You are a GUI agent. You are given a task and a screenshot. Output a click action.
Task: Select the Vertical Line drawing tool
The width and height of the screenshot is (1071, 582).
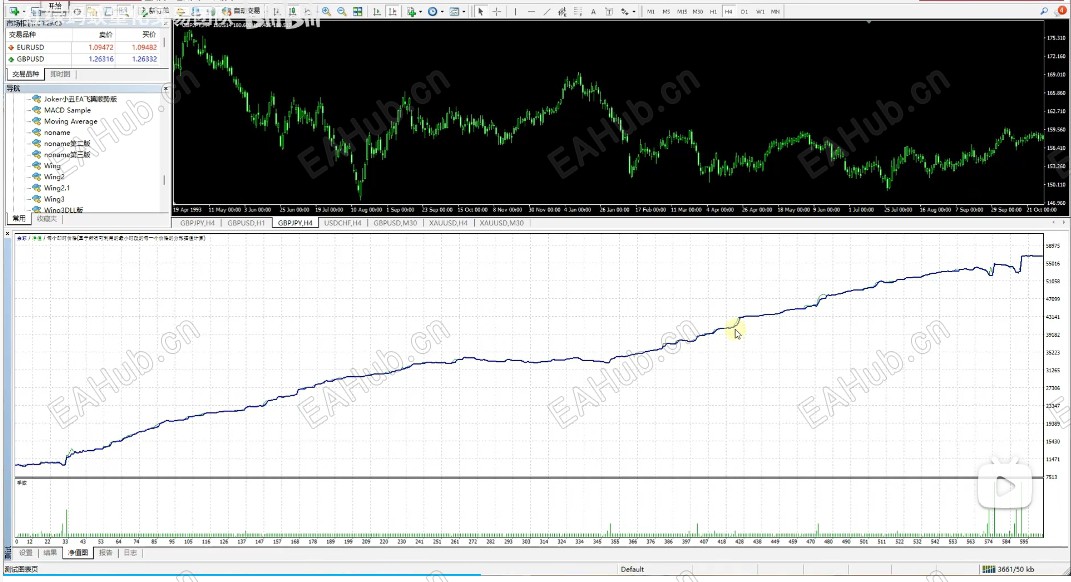(516, 12)
